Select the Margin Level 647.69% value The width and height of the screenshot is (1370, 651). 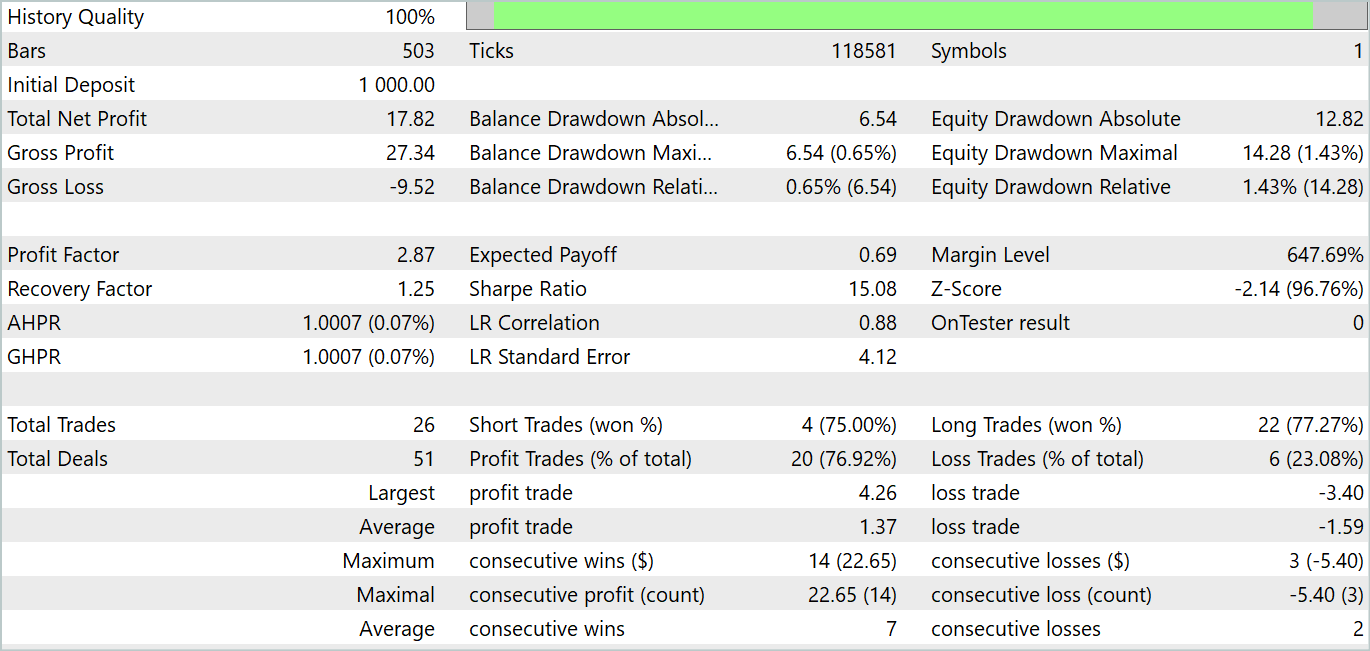coord(1325,255)
